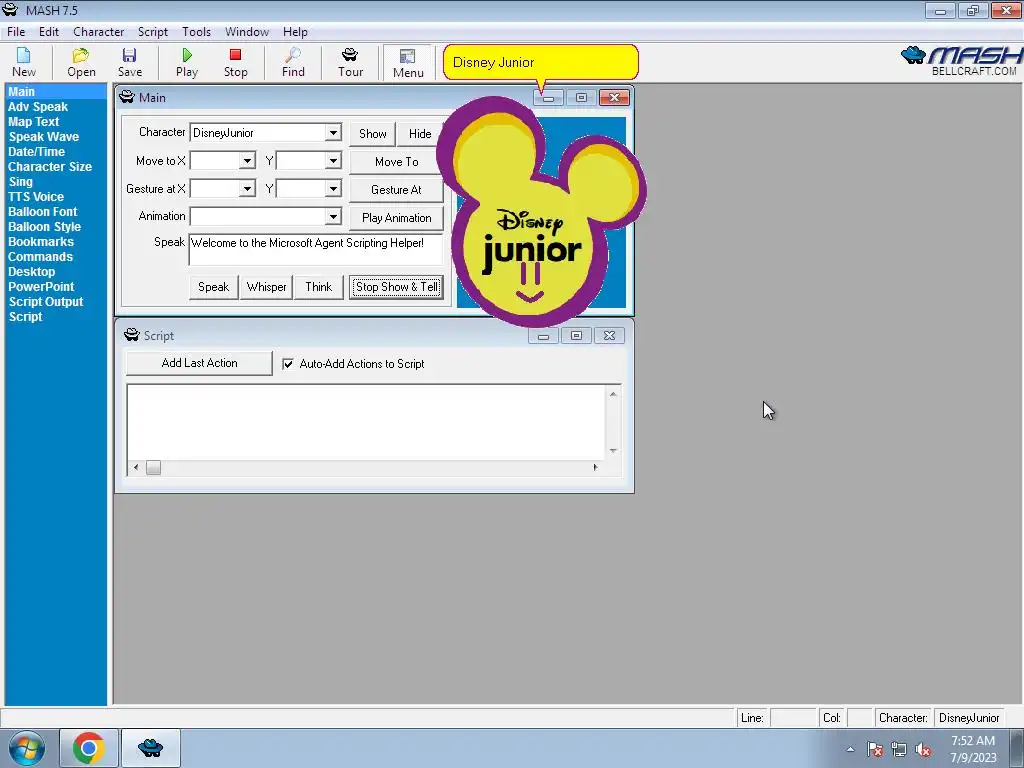
Task: Open the Edit menu
Action: coord(48,31)
